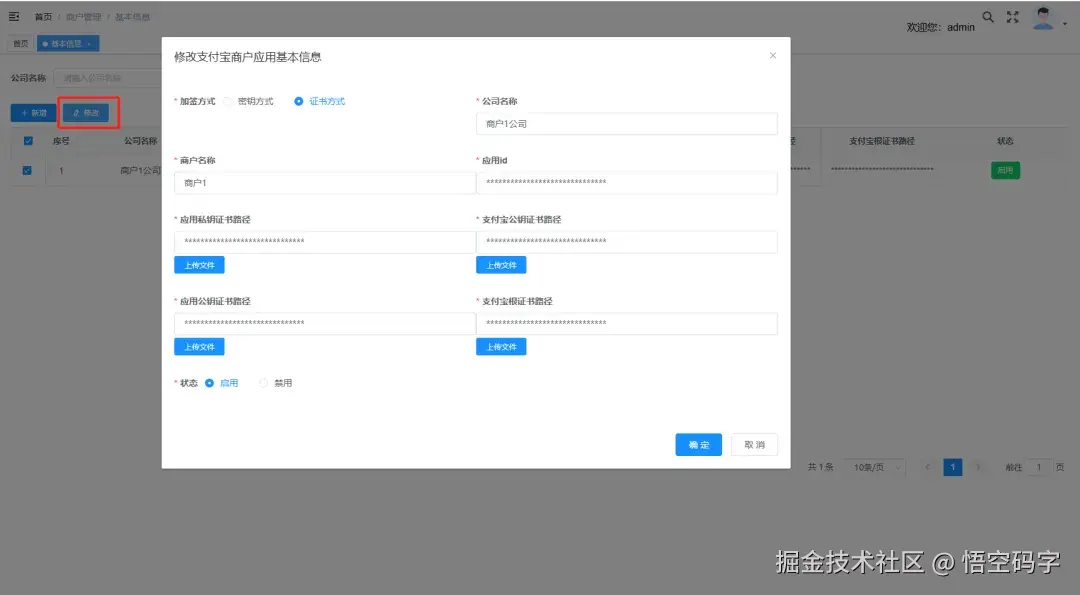Screen dimensions: 1080x595
Task: Click the next page arrow
Action: pyautogui.click(x=977, y=467)
